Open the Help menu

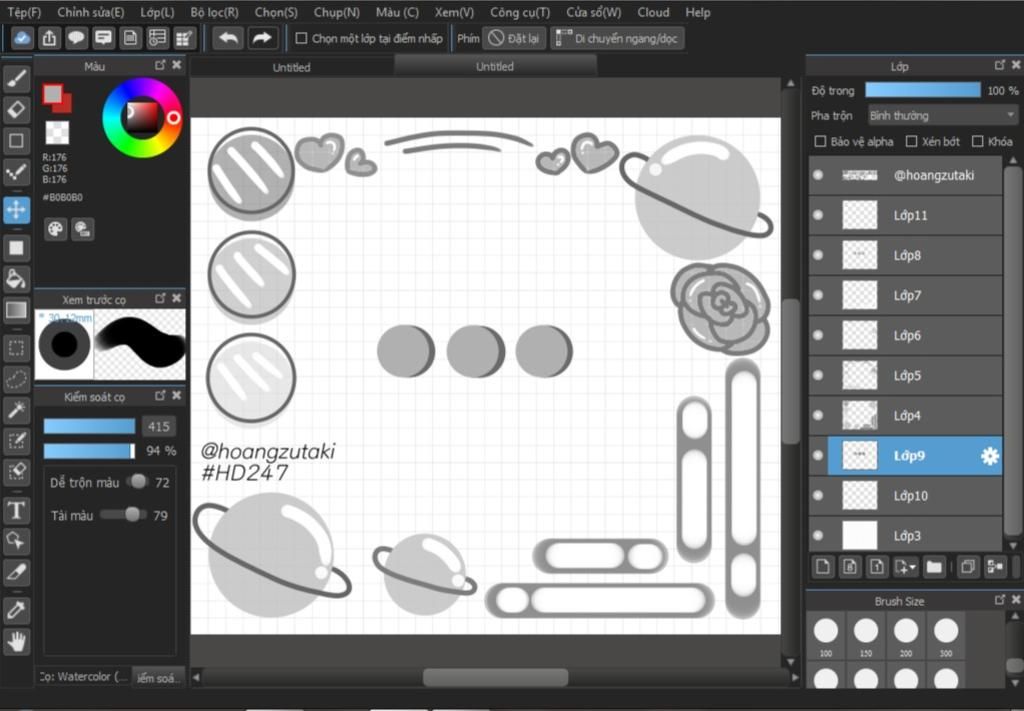click(697, 12)
